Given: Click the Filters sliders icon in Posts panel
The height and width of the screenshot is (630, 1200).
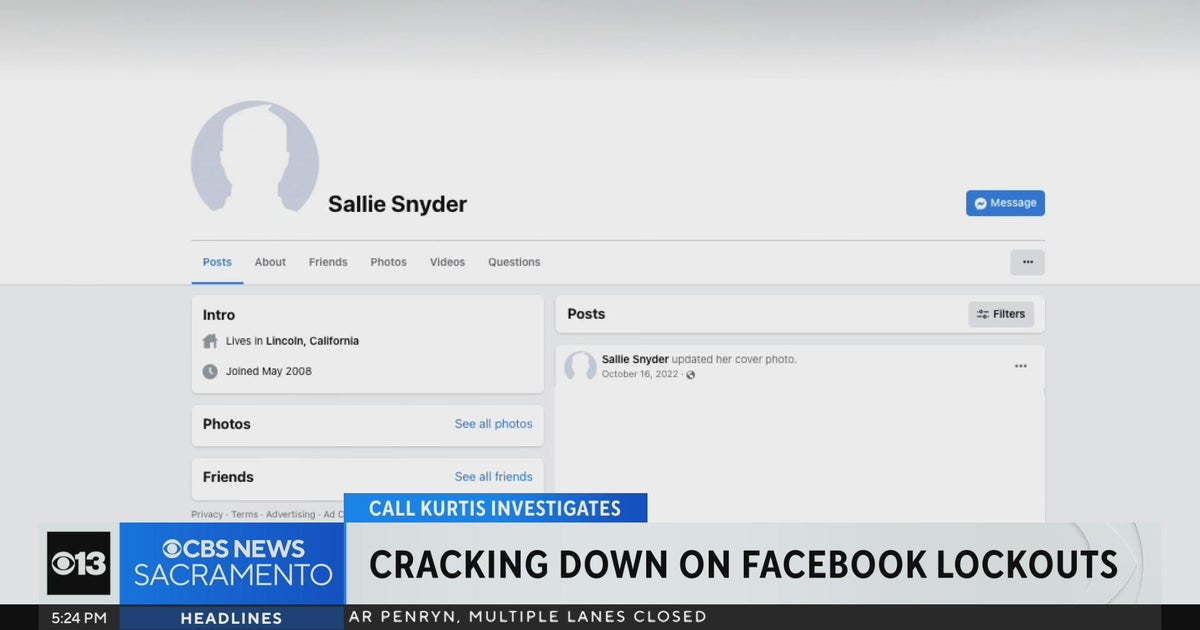Looking at the screenshot, I should tap(983, 313).
